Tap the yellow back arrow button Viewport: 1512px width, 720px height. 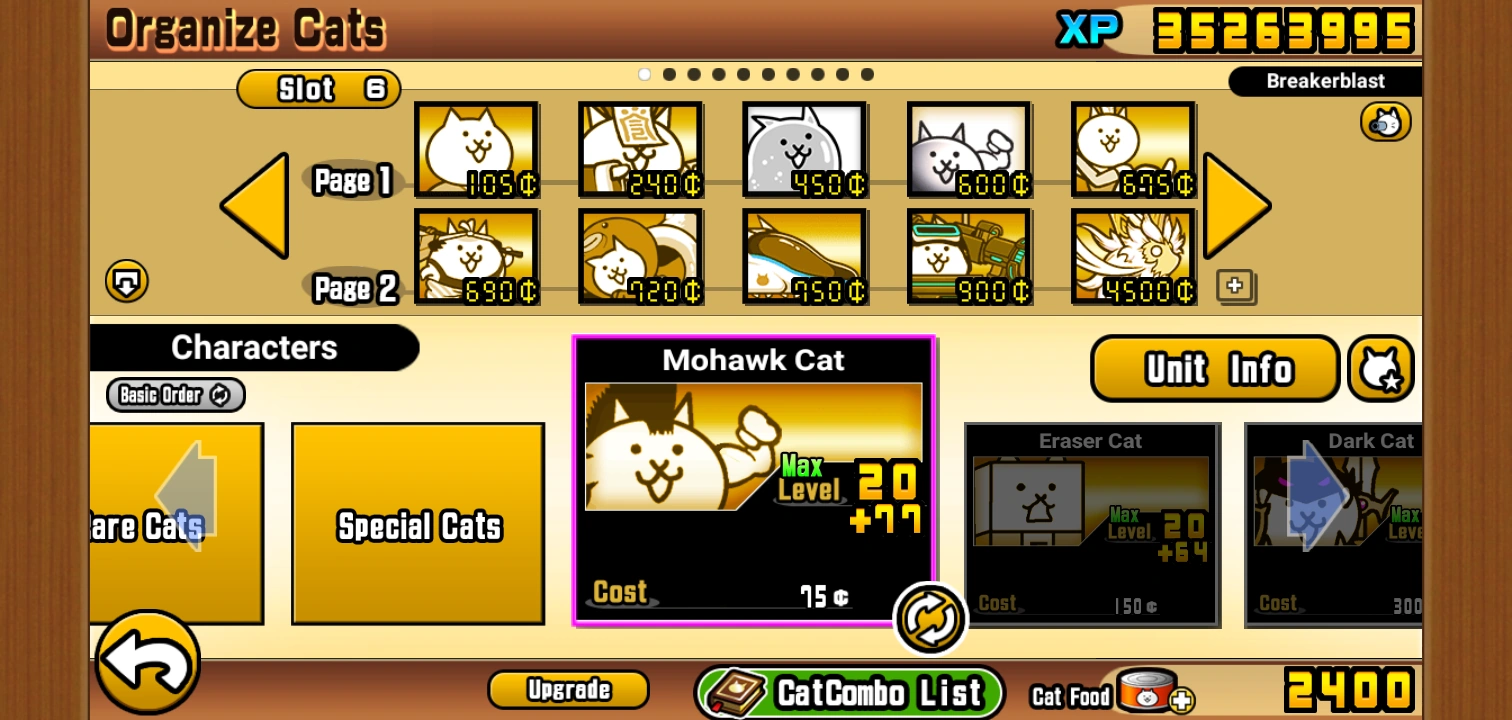click(x=147, y=662)
